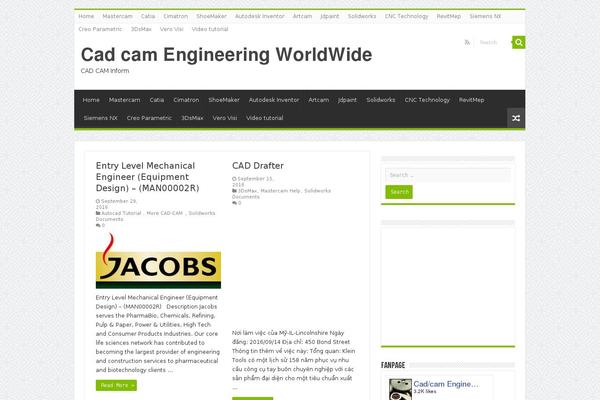Image resolution: width=600 pixels, height=400 pixels.
Task: Click Read More under the Jacobs post
Action: pyautogui.click(x=116, y=385)
